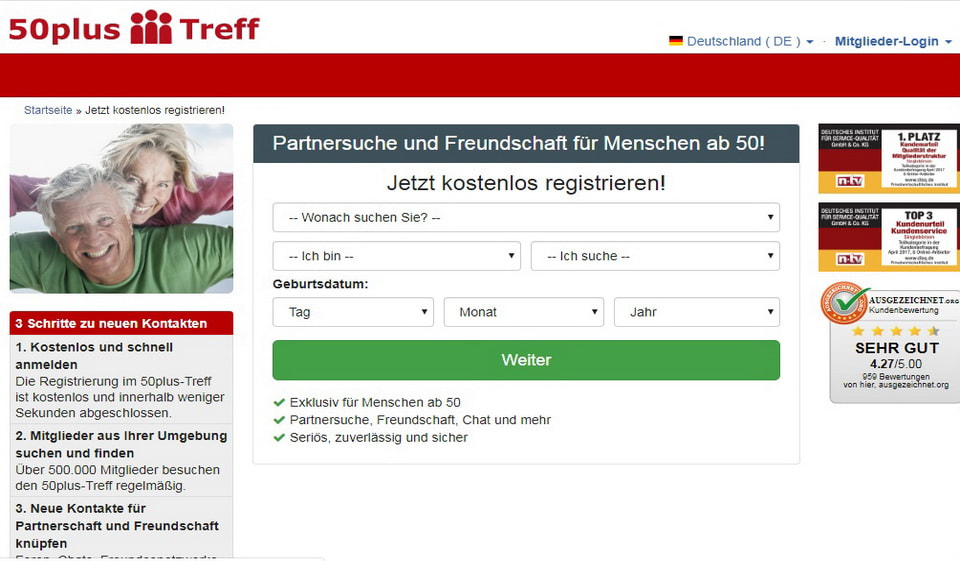
Task: Click the Ausgezeichnet.org seal icon
Action: pos(845,303)
